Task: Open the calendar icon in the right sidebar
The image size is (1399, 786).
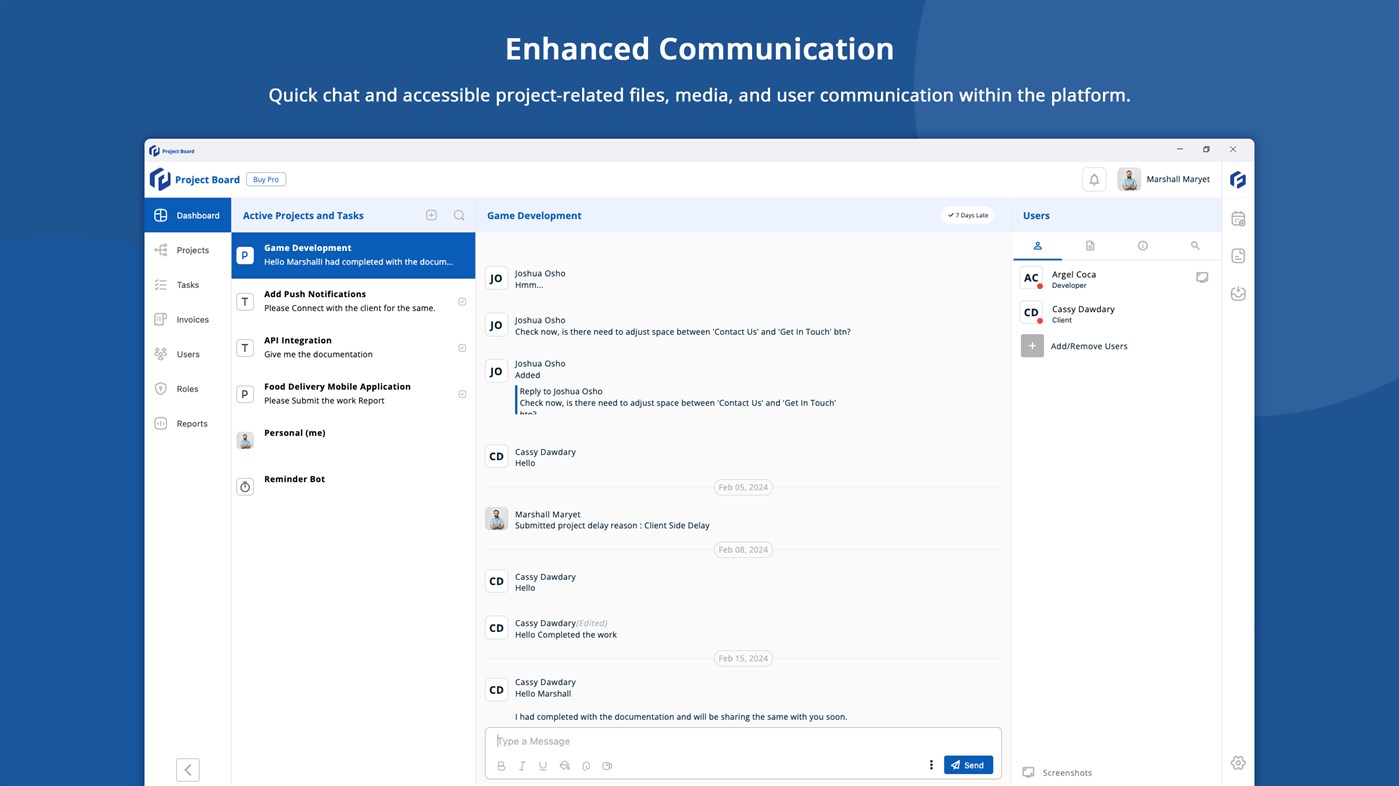Action: click(x=1237, y=217)
